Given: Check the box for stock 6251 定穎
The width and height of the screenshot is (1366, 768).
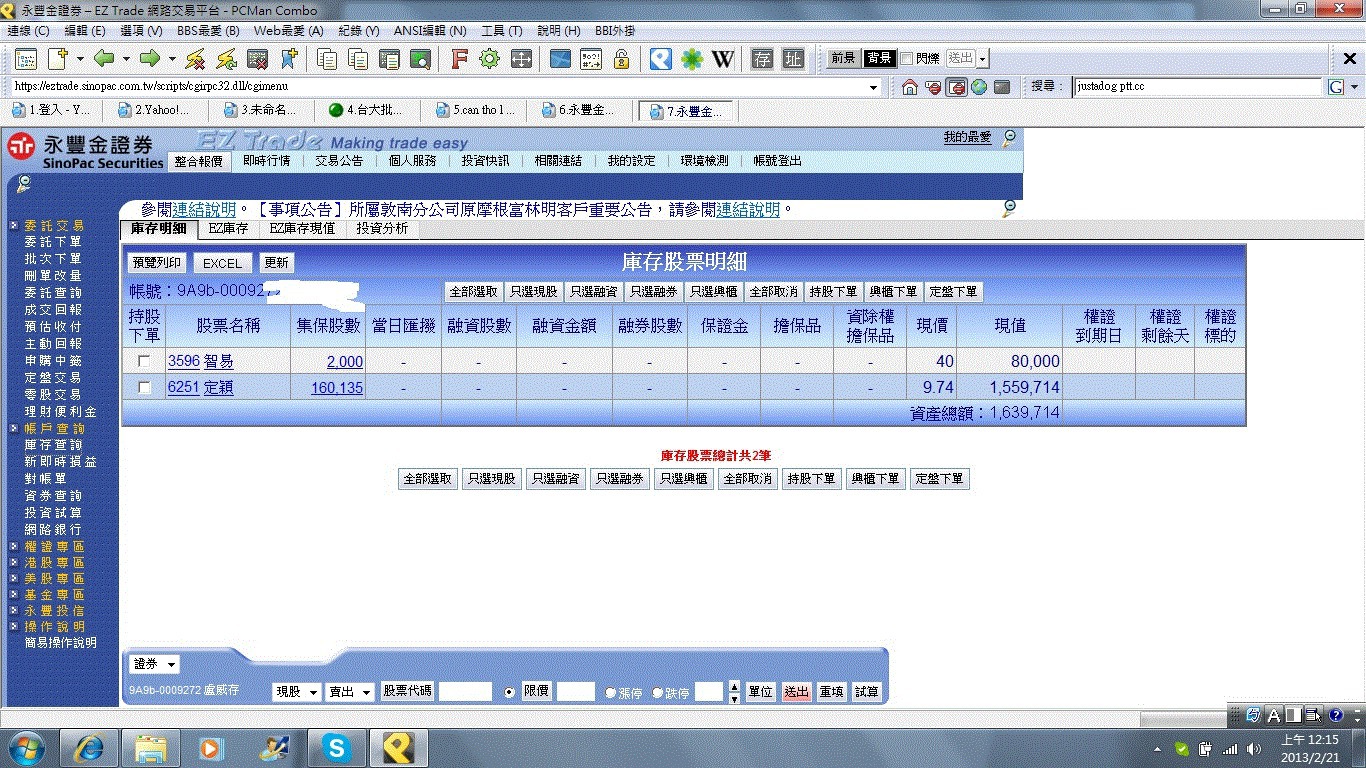Looking at the screenshot, I should tap(144, 387).
